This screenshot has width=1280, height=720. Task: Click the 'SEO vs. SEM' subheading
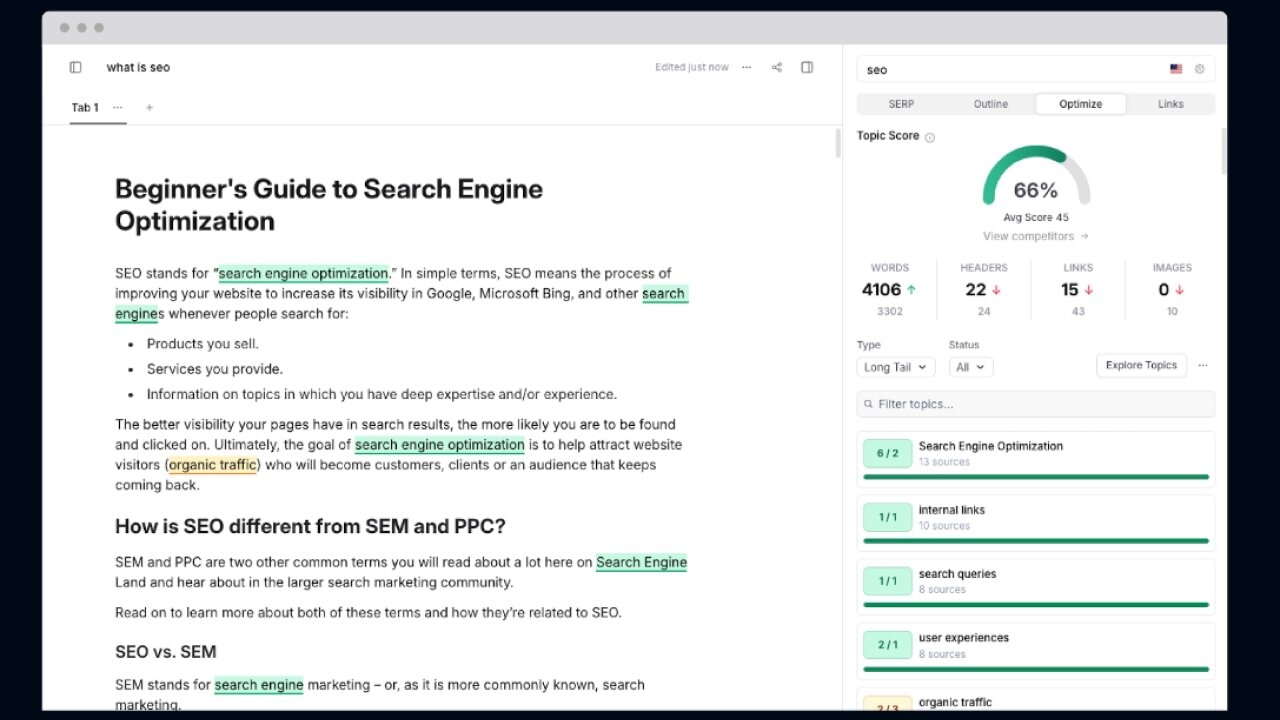click(166, 652)
